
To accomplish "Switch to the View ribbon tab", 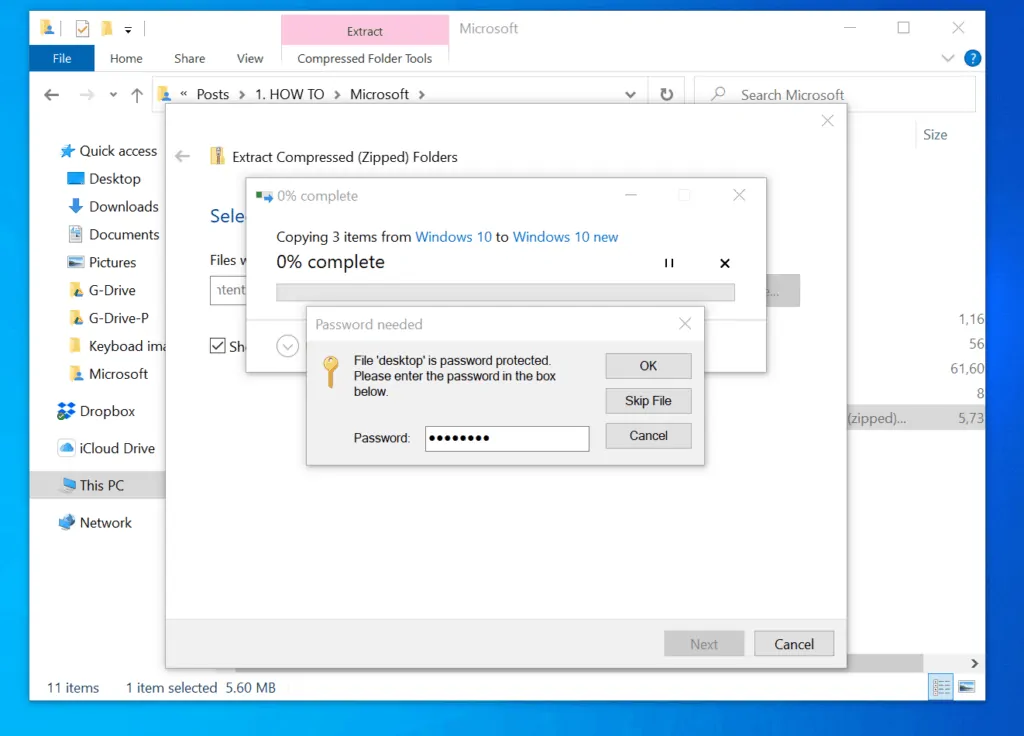I will click(250, 59).
